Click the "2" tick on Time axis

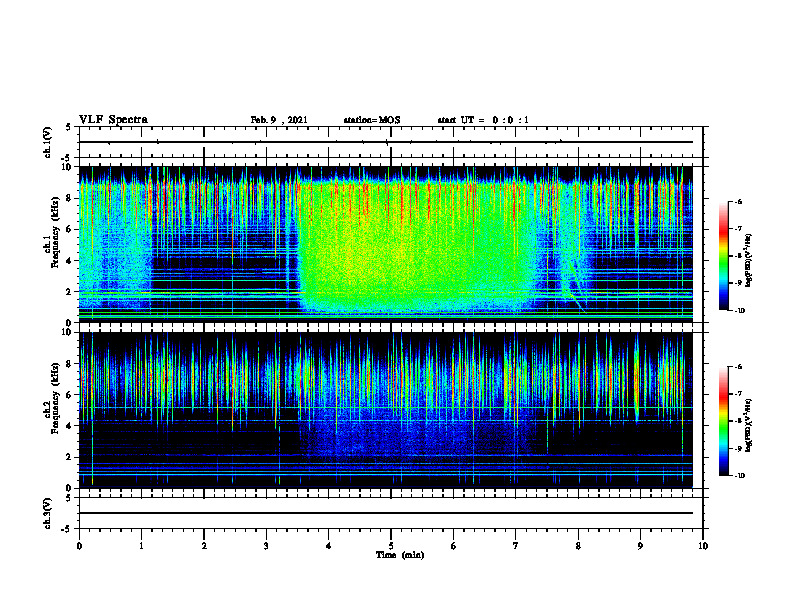pyautogui.click(x=204, y=546)
